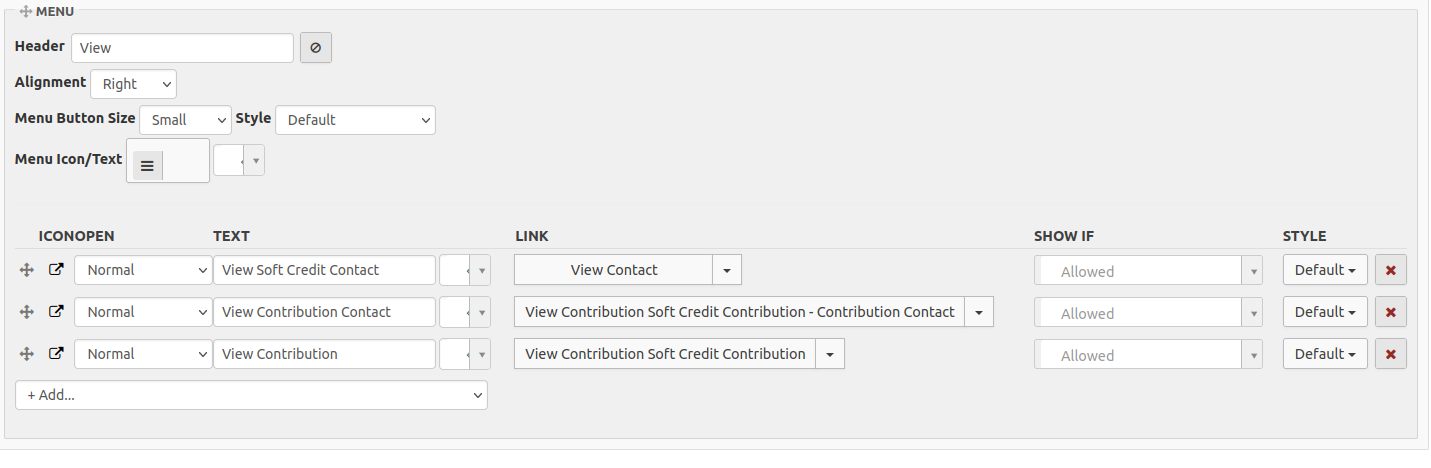Expand link options arrow next to View Contact
This screenshot has height=468, width=1431.
coord(727,270)
